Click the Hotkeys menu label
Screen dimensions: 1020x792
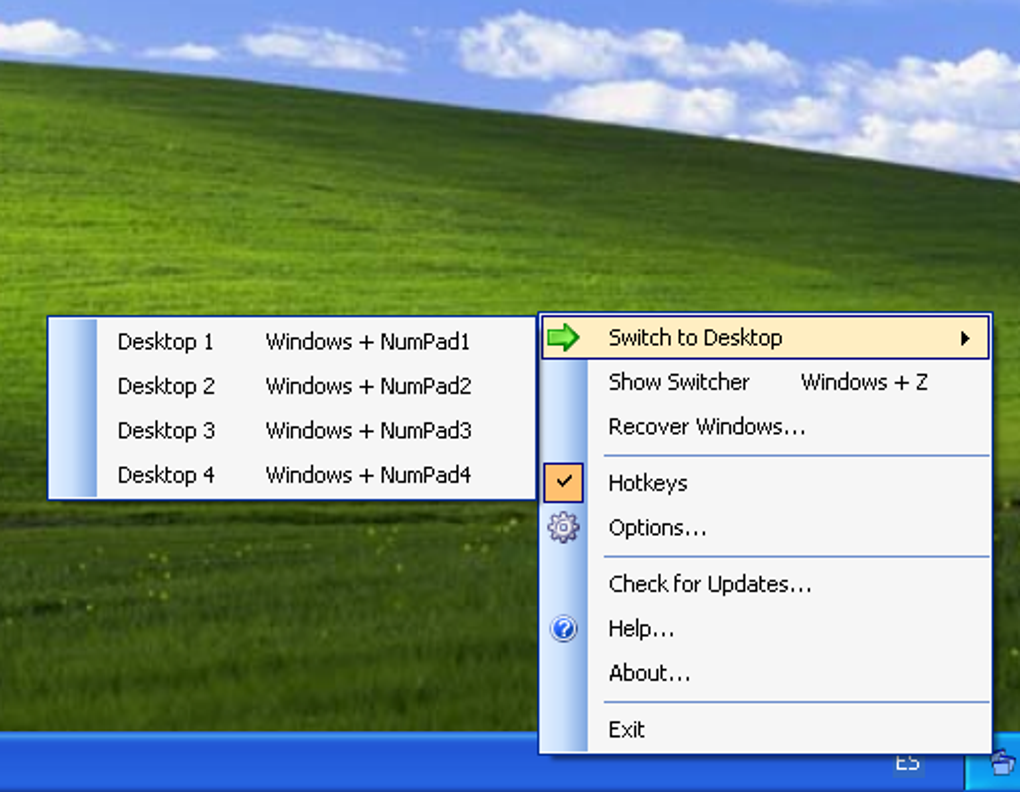(x=648, y=483)
